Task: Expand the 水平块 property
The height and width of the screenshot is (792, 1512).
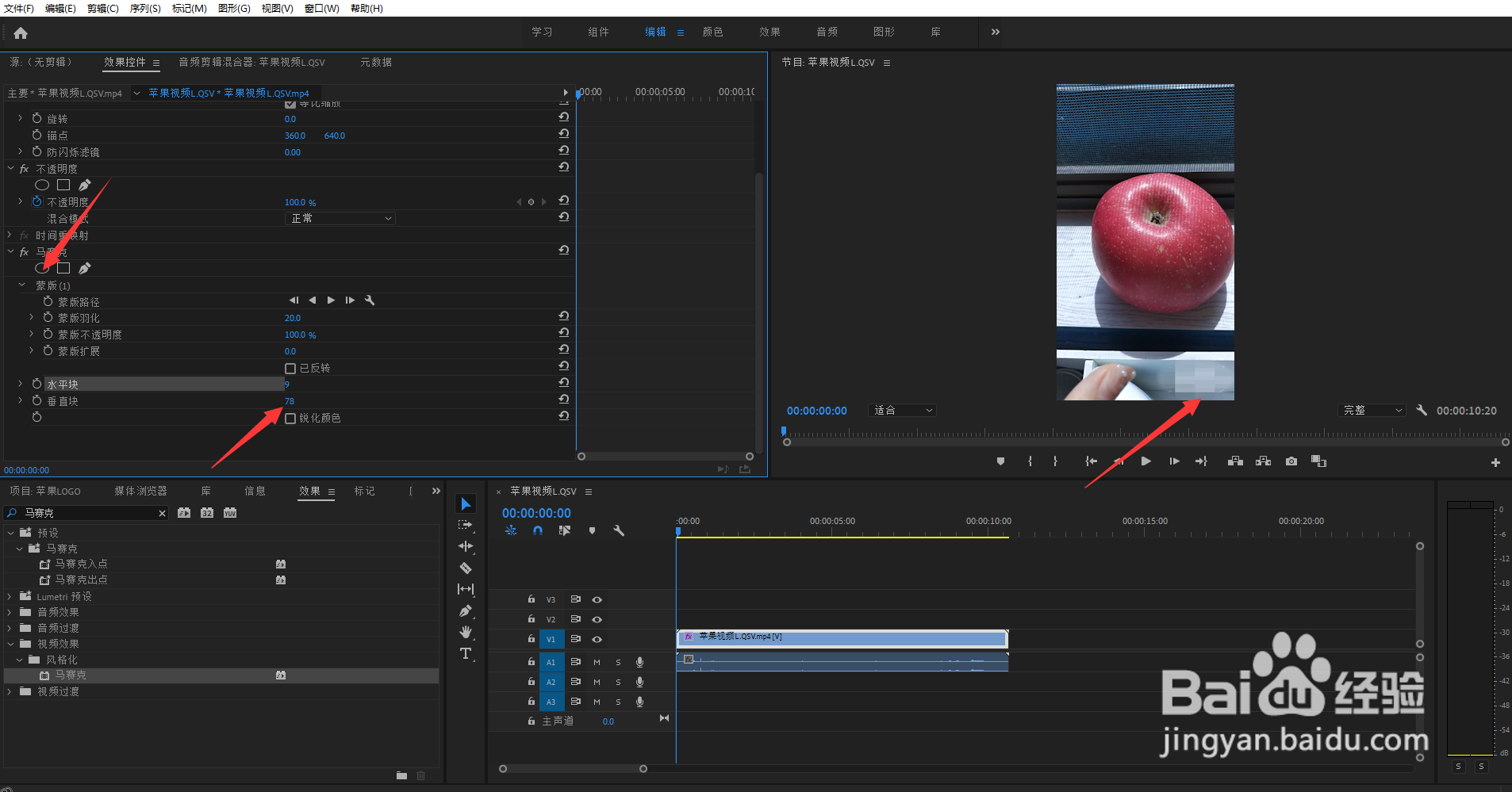Action: [x=21, y=384]
